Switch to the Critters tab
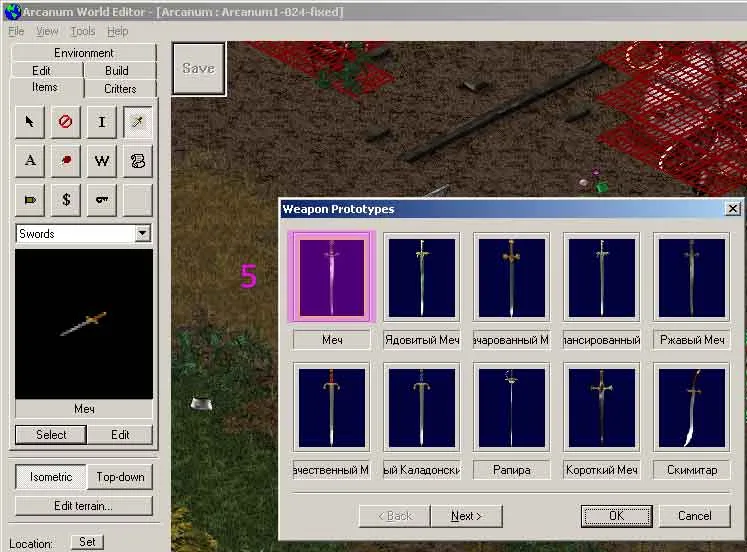 tap(120, 88)
